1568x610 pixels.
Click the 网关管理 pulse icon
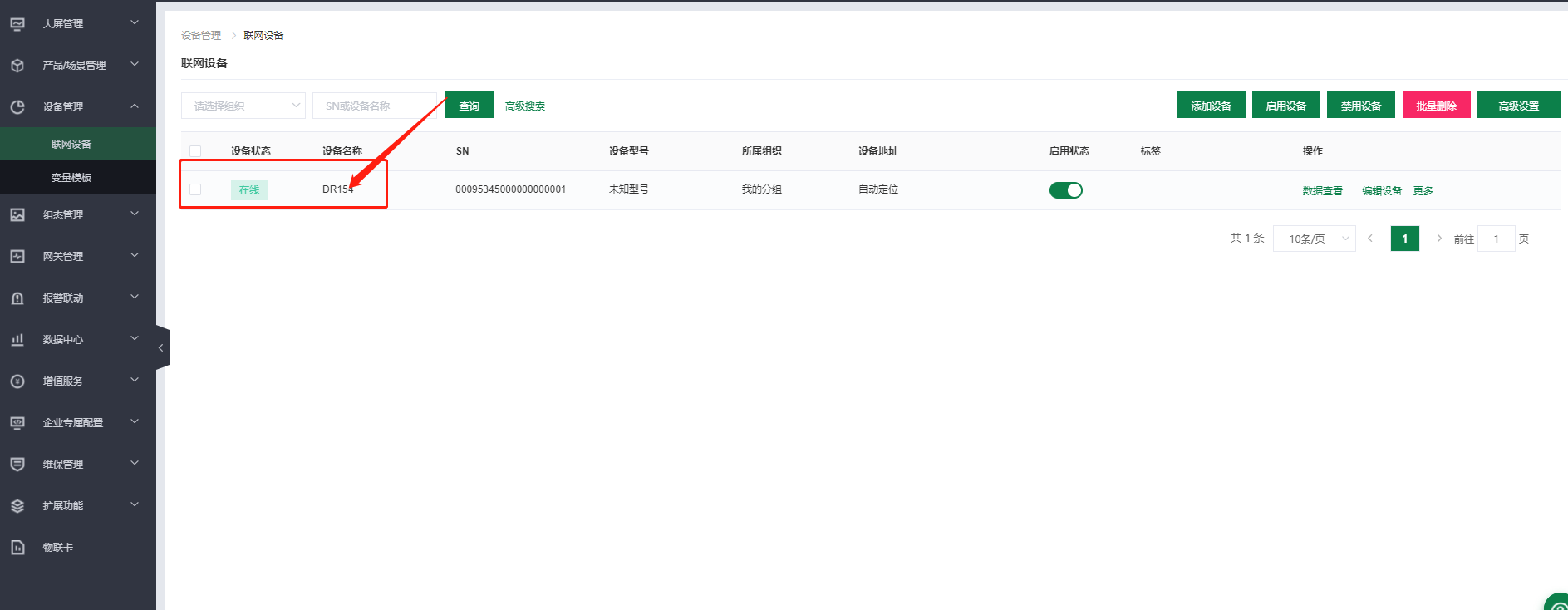(17, 257)
